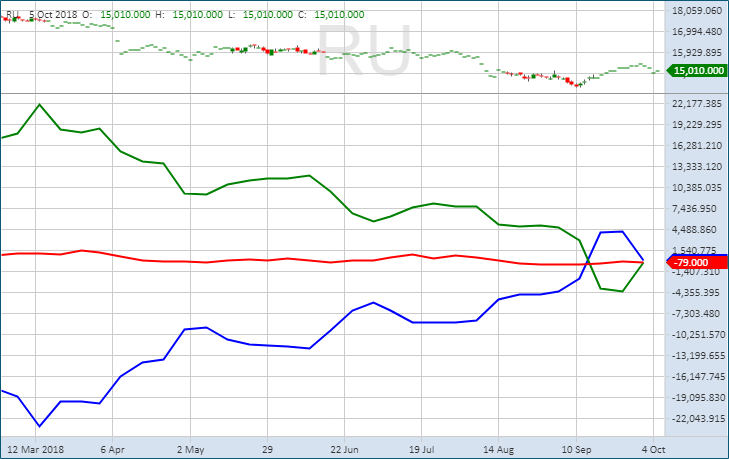Click the 29 date axis label

pyautogui.click(x=267, y=450)
